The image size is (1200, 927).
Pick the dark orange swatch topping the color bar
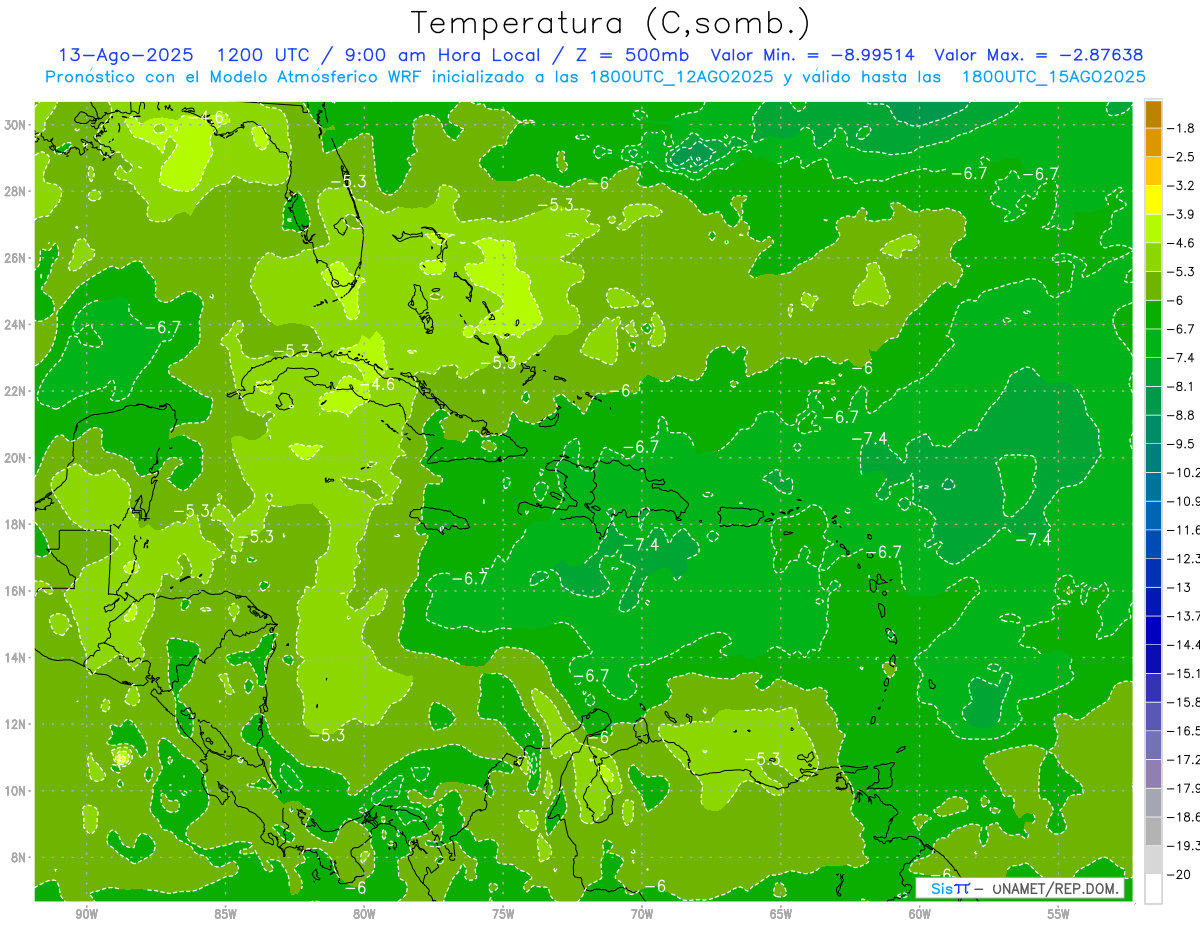[1153, 114]
